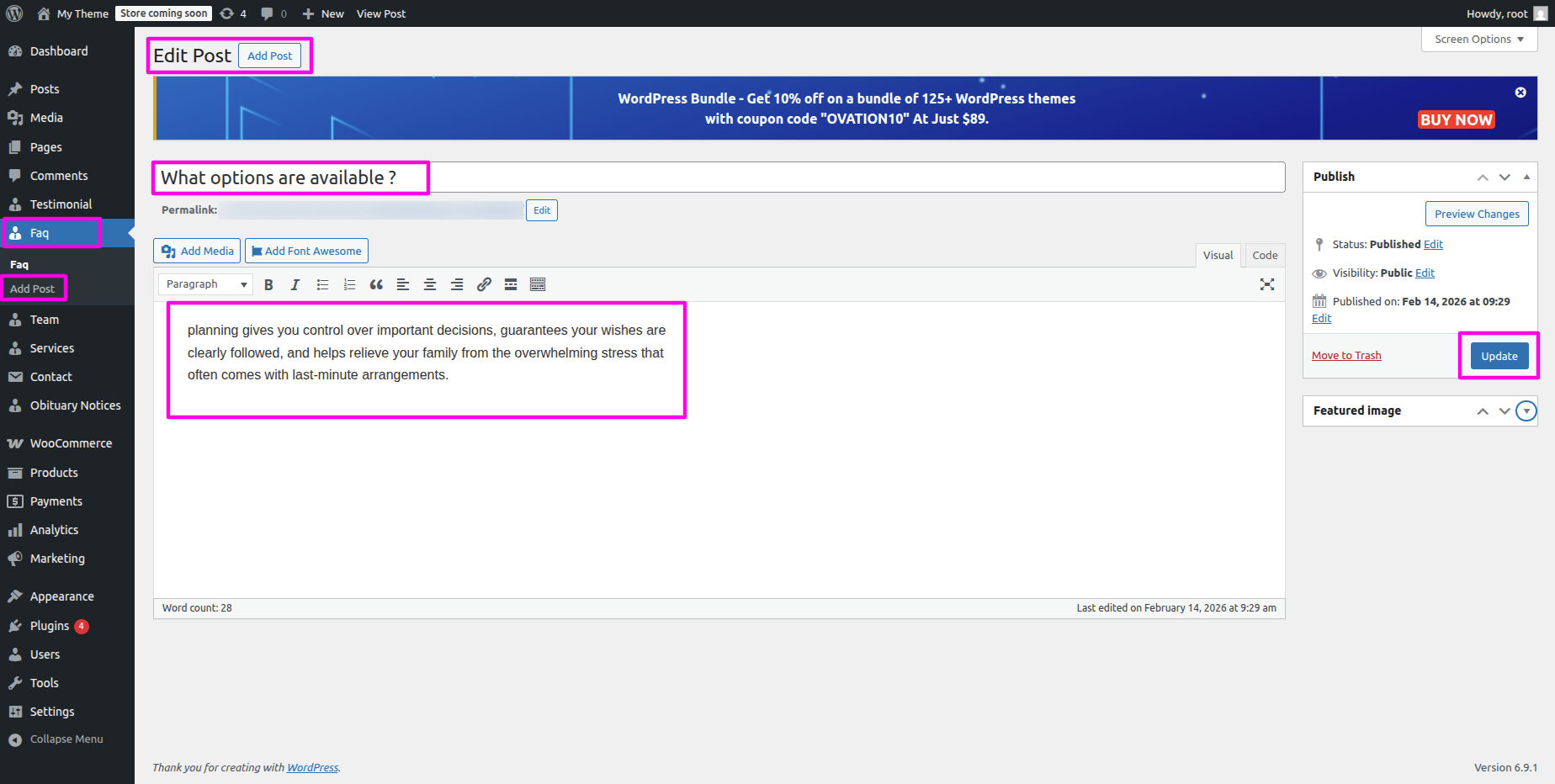Viewport: 1555px width, 784px height.
Task: Move this post to Trash
Action: (1345, 356)
